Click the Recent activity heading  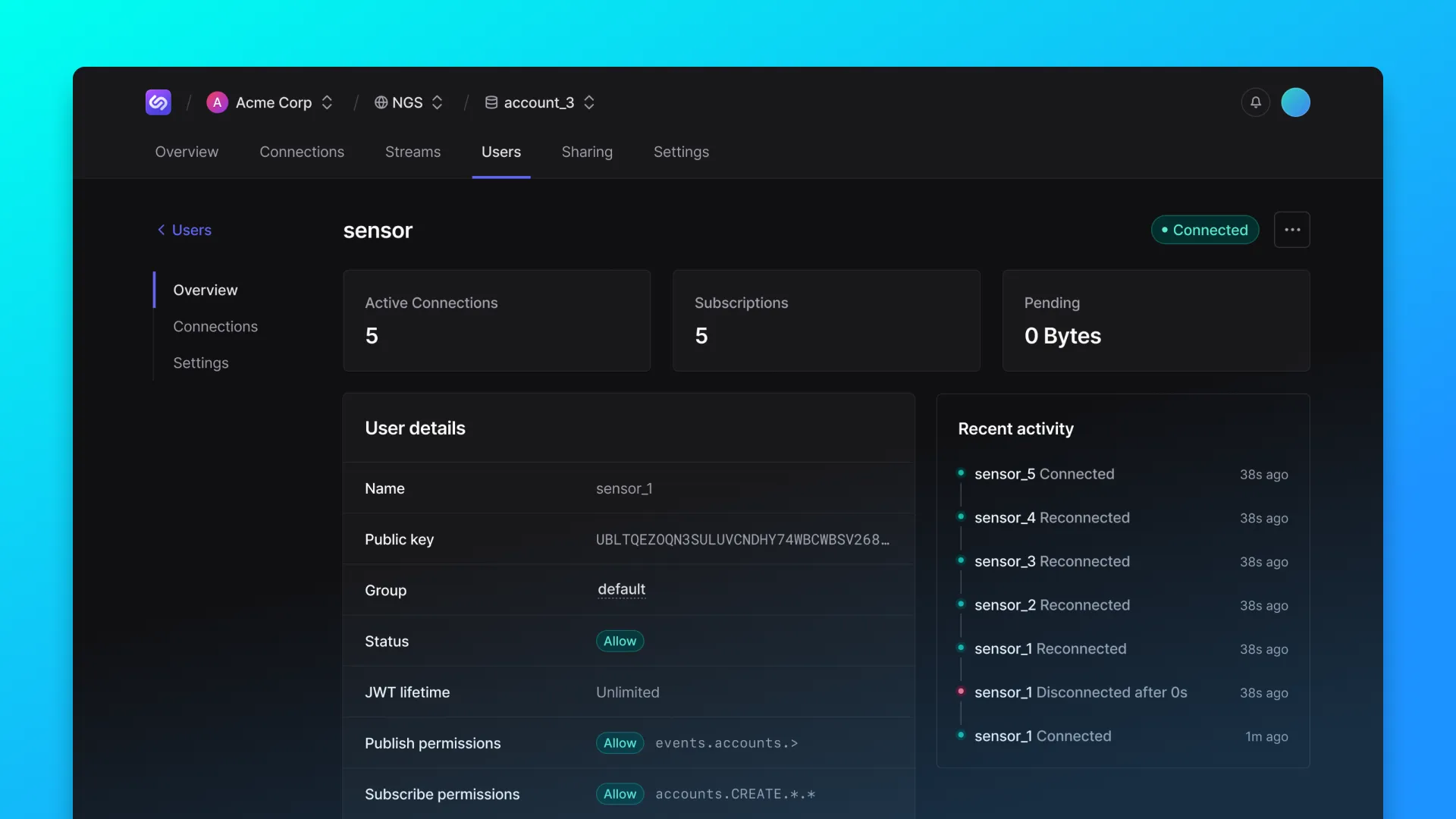click(1015, 429)
